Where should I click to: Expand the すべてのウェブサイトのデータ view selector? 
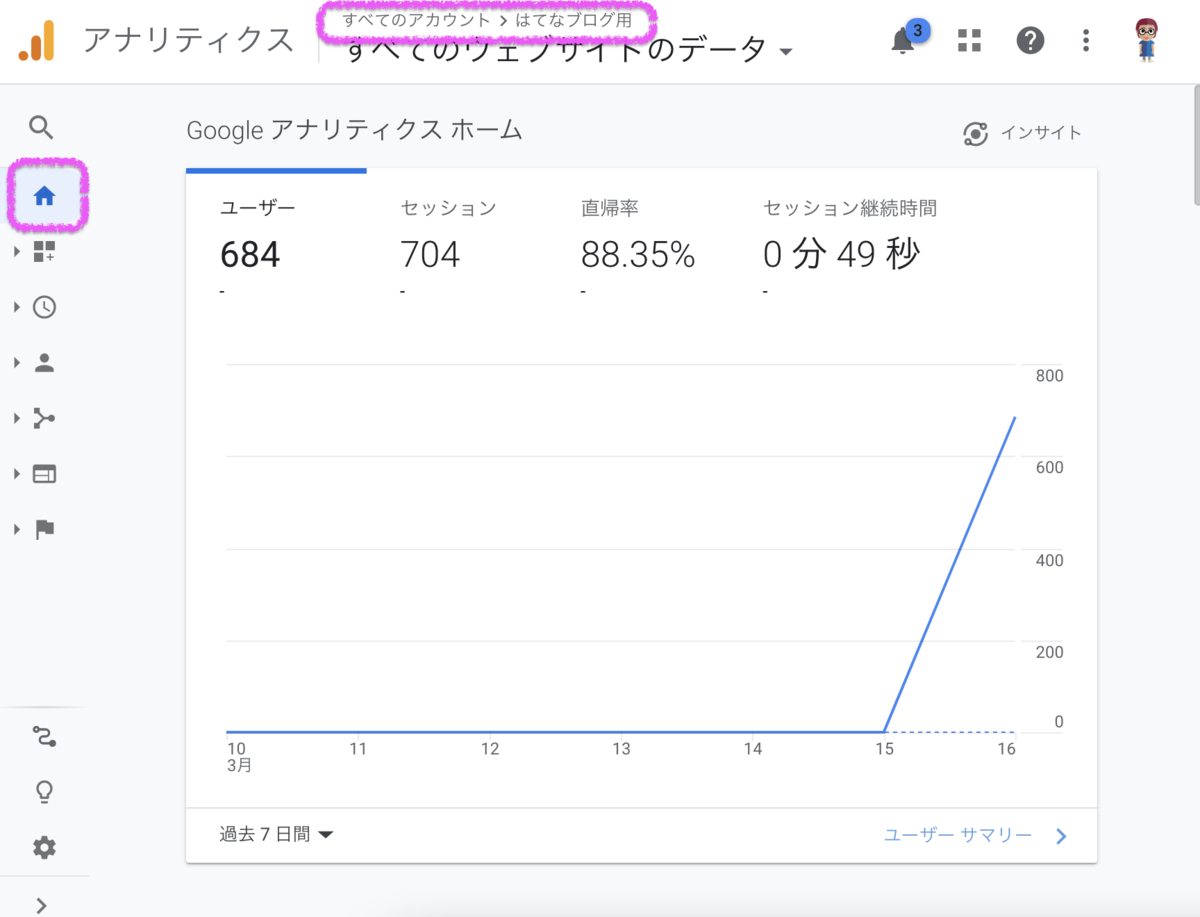point(568,50)
